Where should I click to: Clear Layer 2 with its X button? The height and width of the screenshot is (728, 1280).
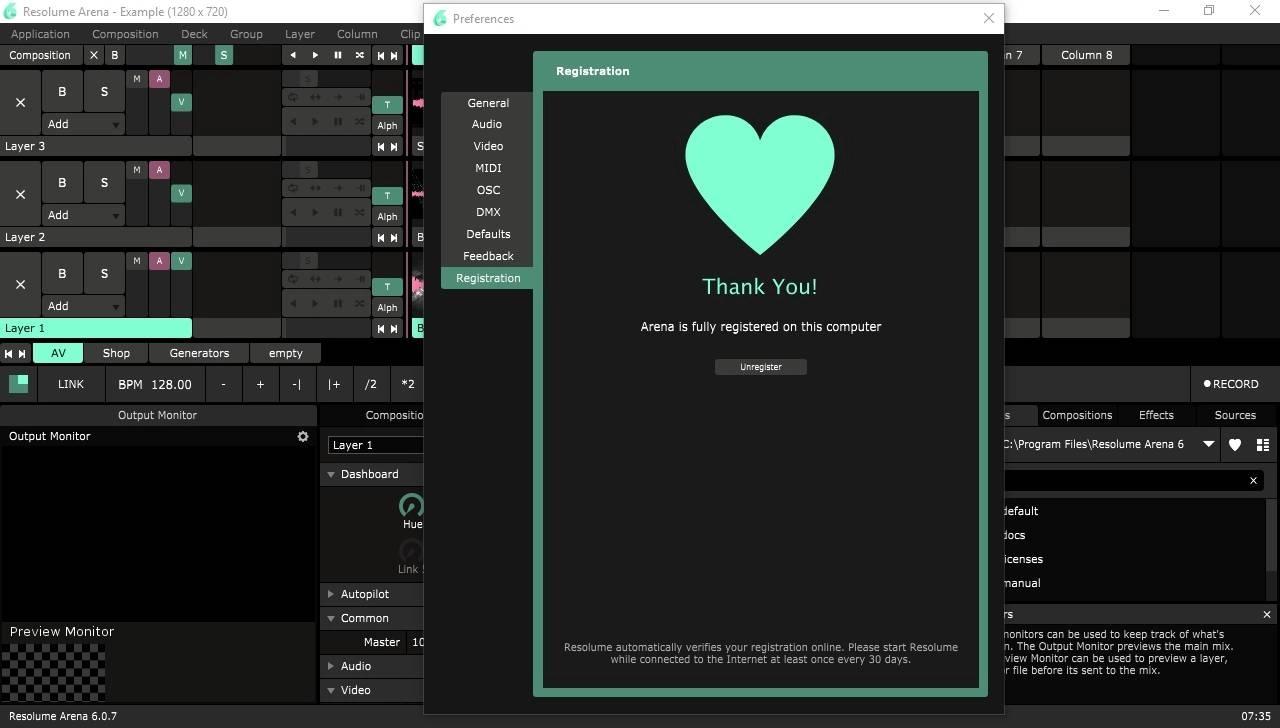tap(20, 194)
